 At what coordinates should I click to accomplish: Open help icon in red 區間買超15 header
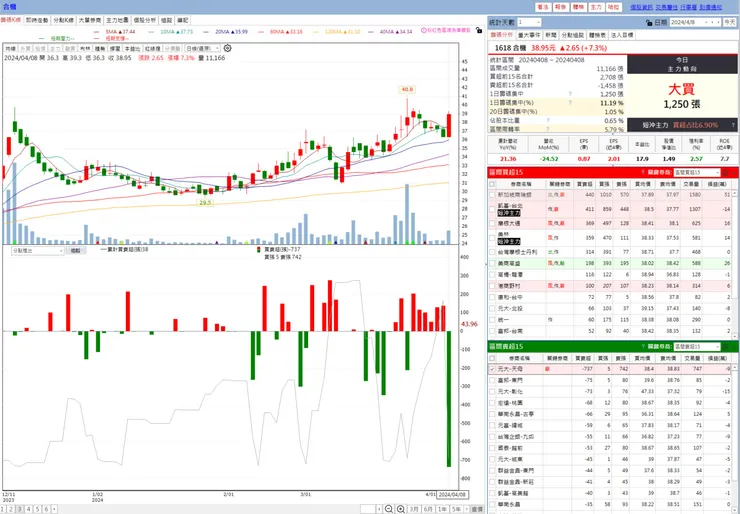pos(643,173)
